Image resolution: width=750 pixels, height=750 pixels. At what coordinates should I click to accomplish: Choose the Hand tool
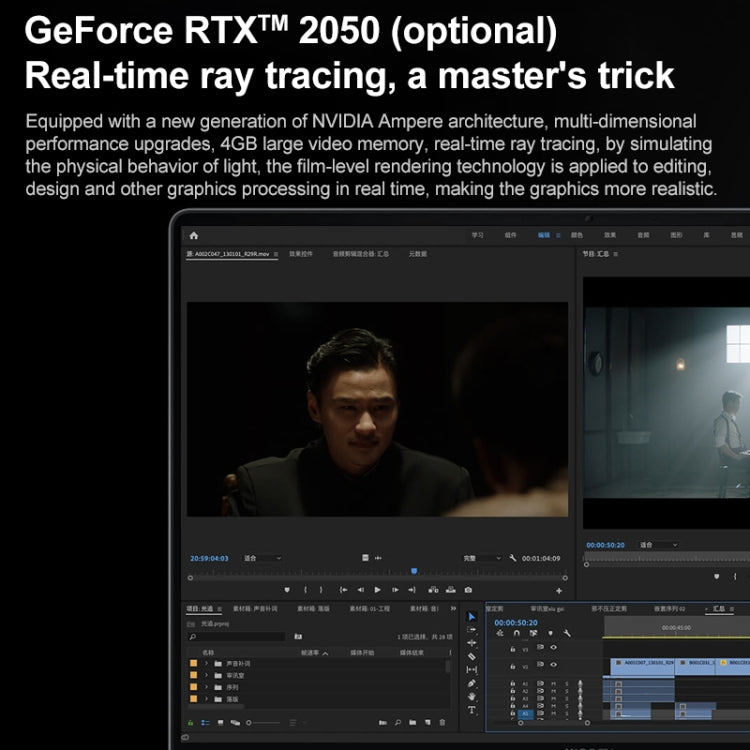472,696
